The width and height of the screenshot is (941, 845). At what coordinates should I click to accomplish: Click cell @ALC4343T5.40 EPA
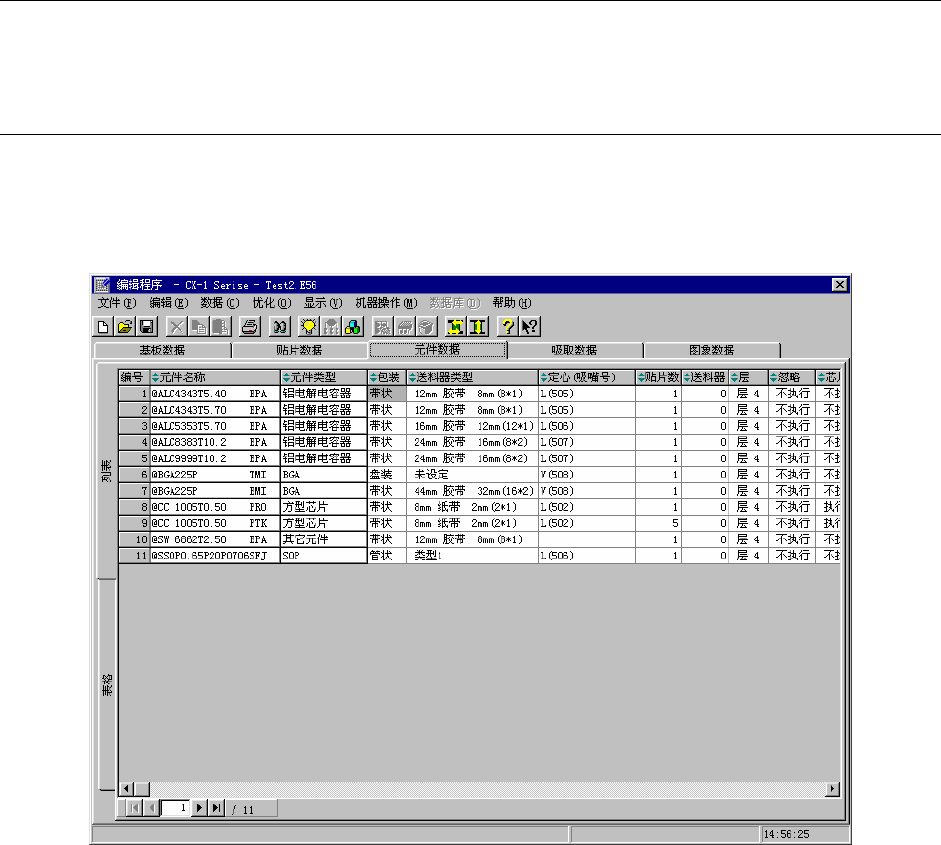215,394
